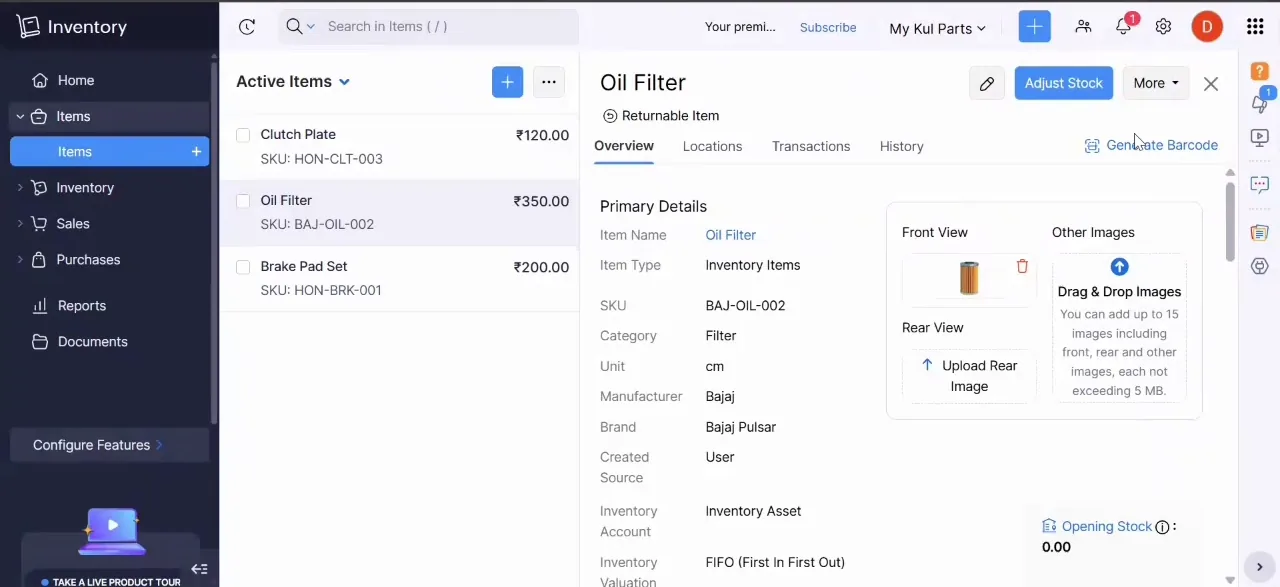This screenshot has height=587, width=1280.
Task: Open the three-dots options in Active Items
Action: point(548,82)
